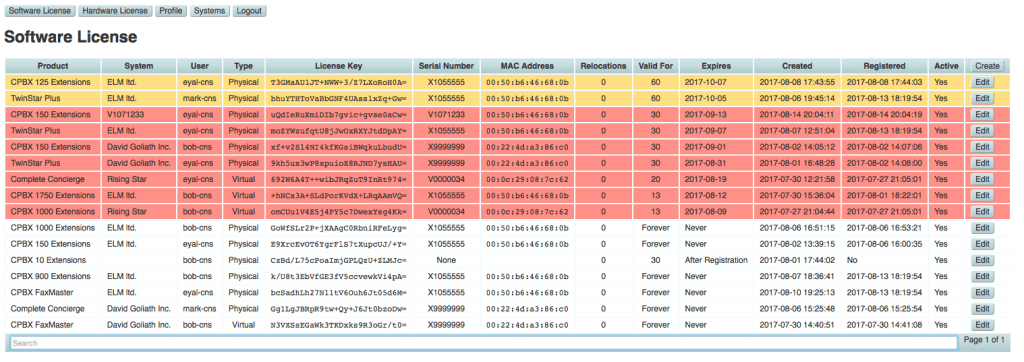This screenshot has width=1024, height=362.
Task: Select license key 'T3GMaAU1JT+NWW+3/Z7LXoRoH0A='
Action: point(338,82)
